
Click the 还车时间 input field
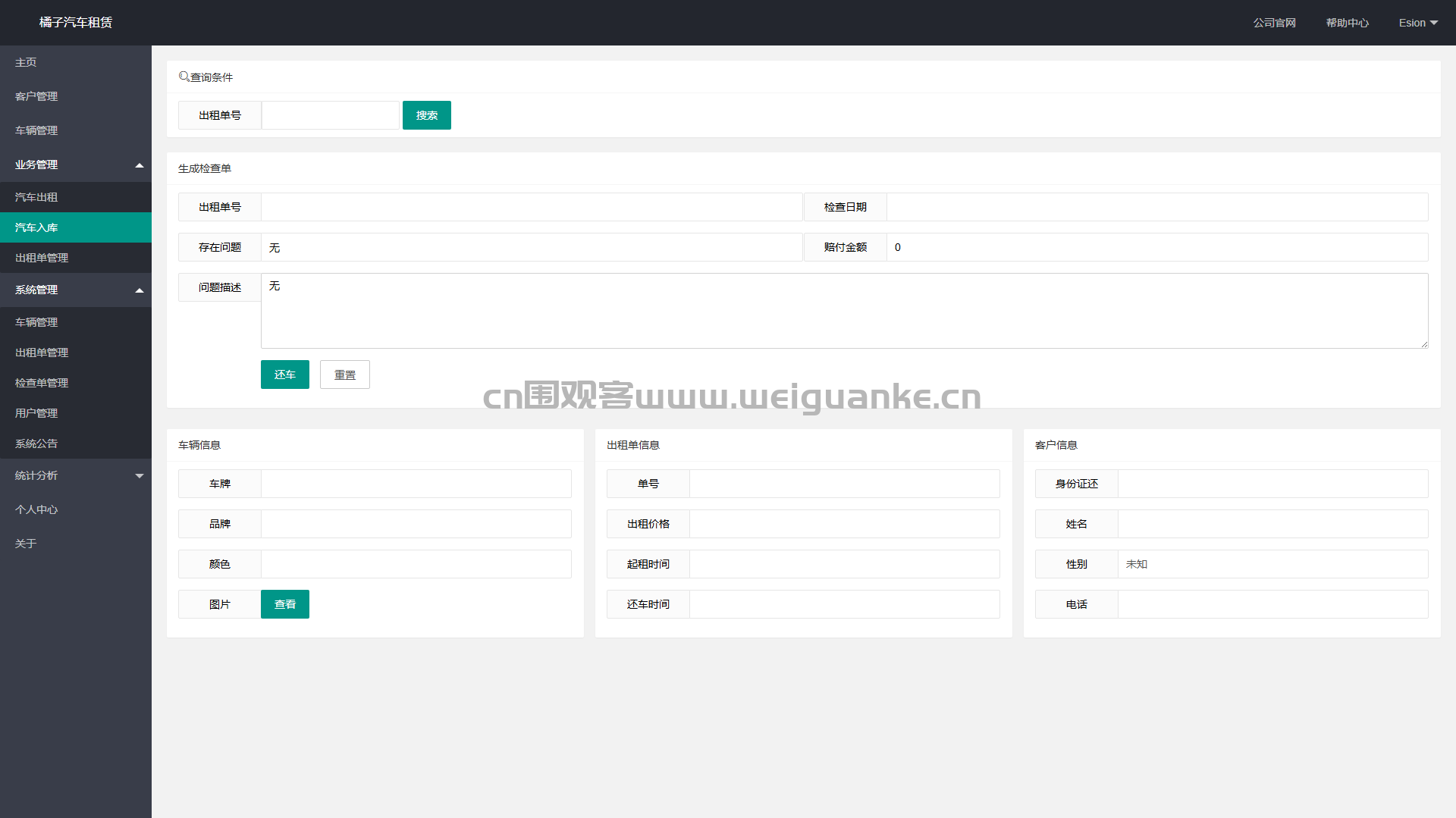click(845, 604)
